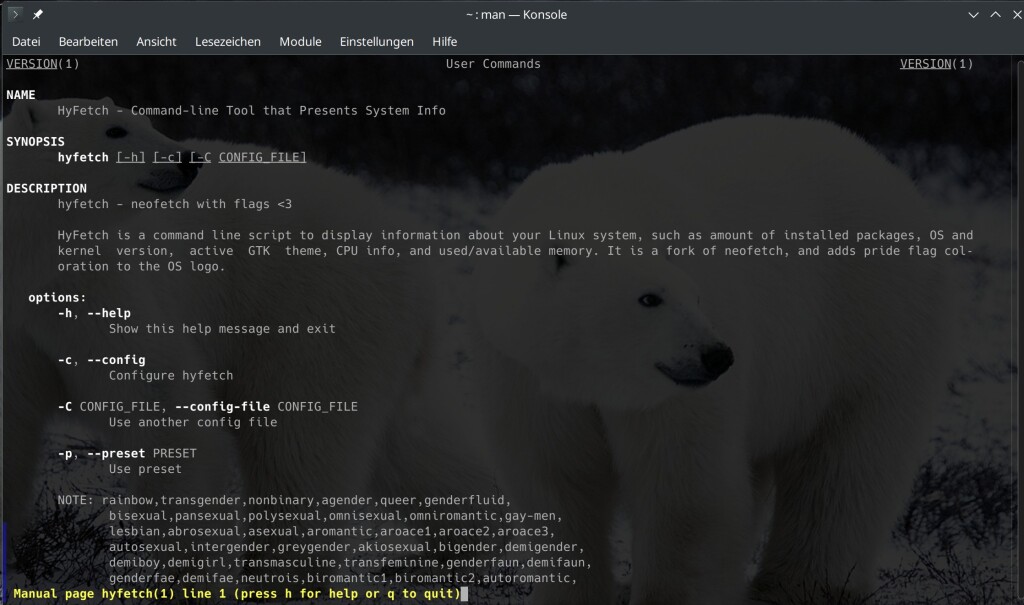
Task: Click 'Use another config file' text
Action: pyautogui.click(x=193, y=422)
